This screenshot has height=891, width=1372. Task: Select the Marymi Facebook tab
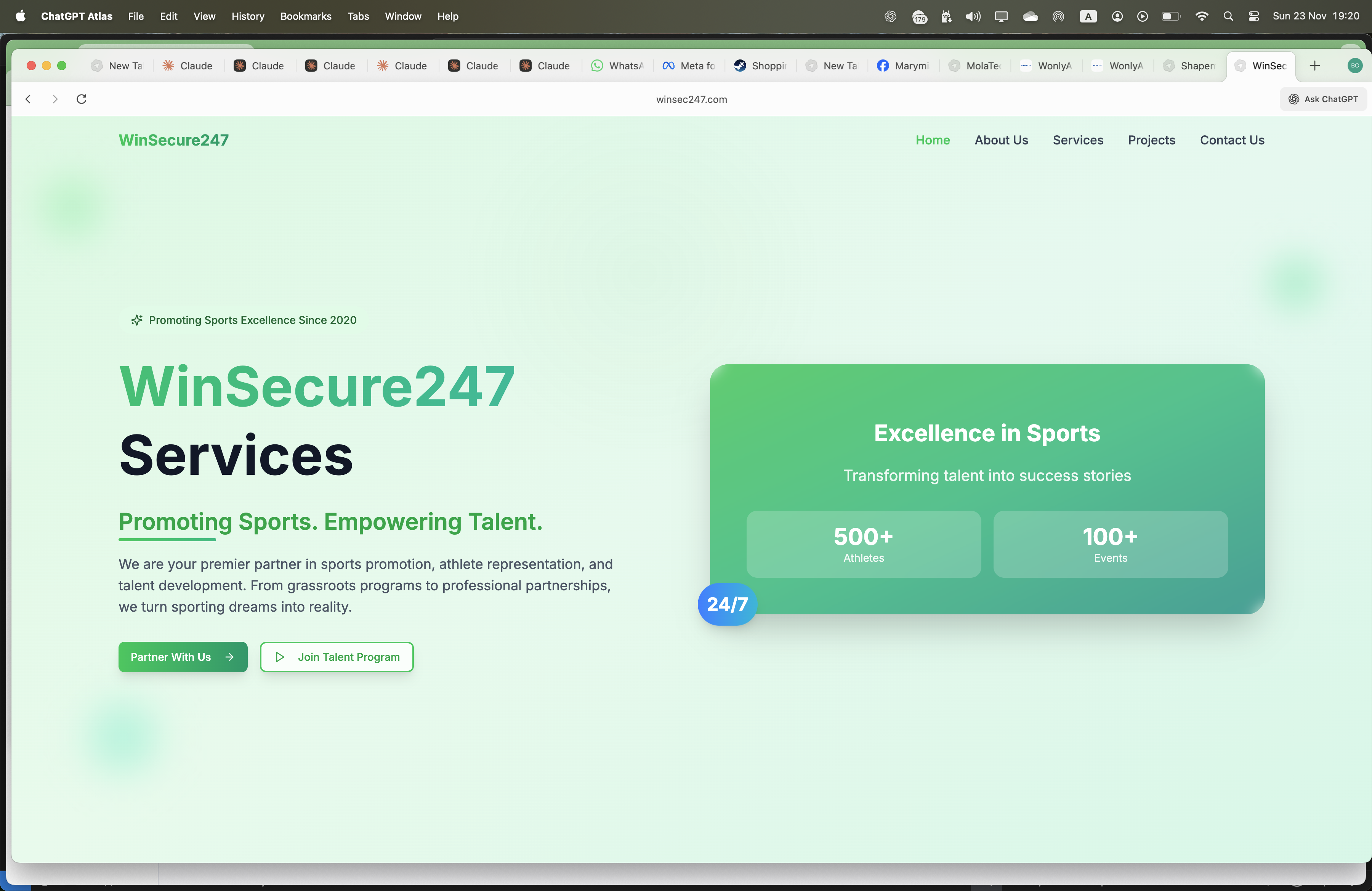tap(903, 66)
